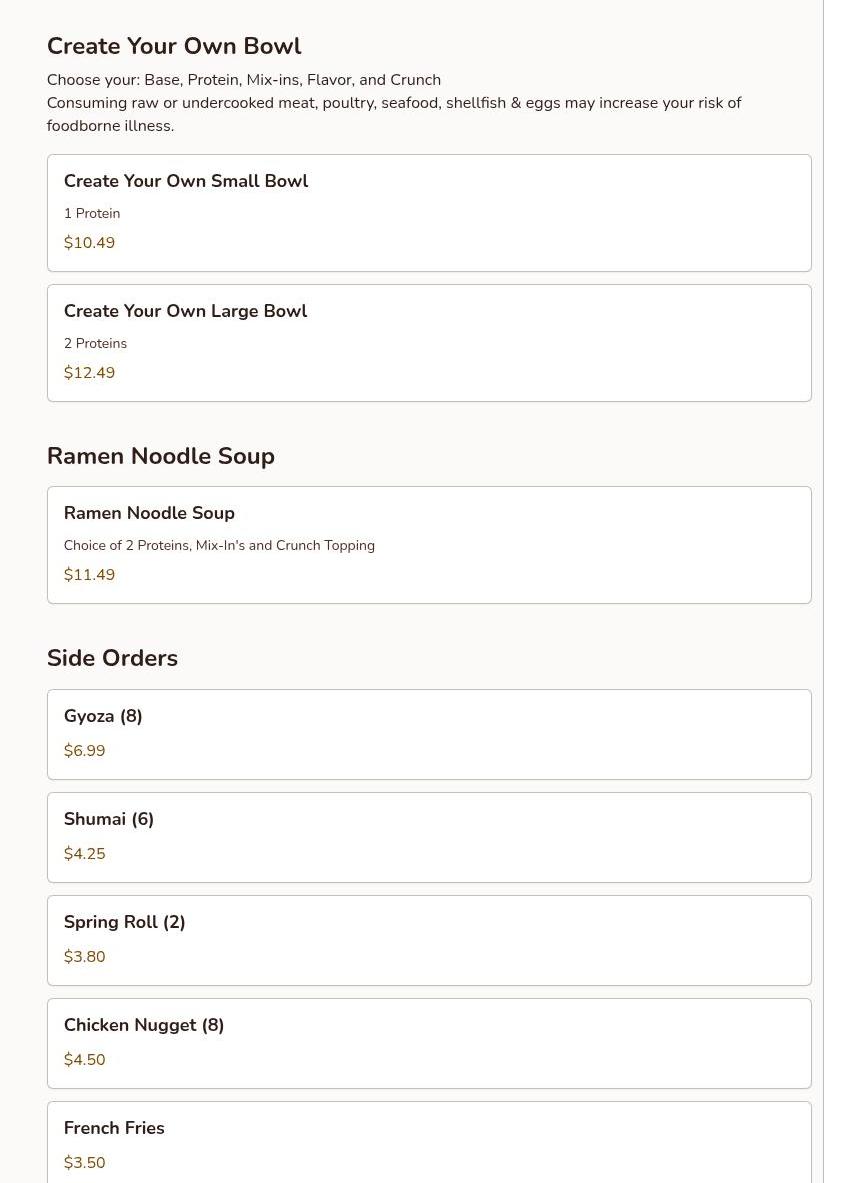Image resolution: width=844 pixels, height=1183 pixels.
Task: Select the French Fries side order
Action: click(429, 1142)
